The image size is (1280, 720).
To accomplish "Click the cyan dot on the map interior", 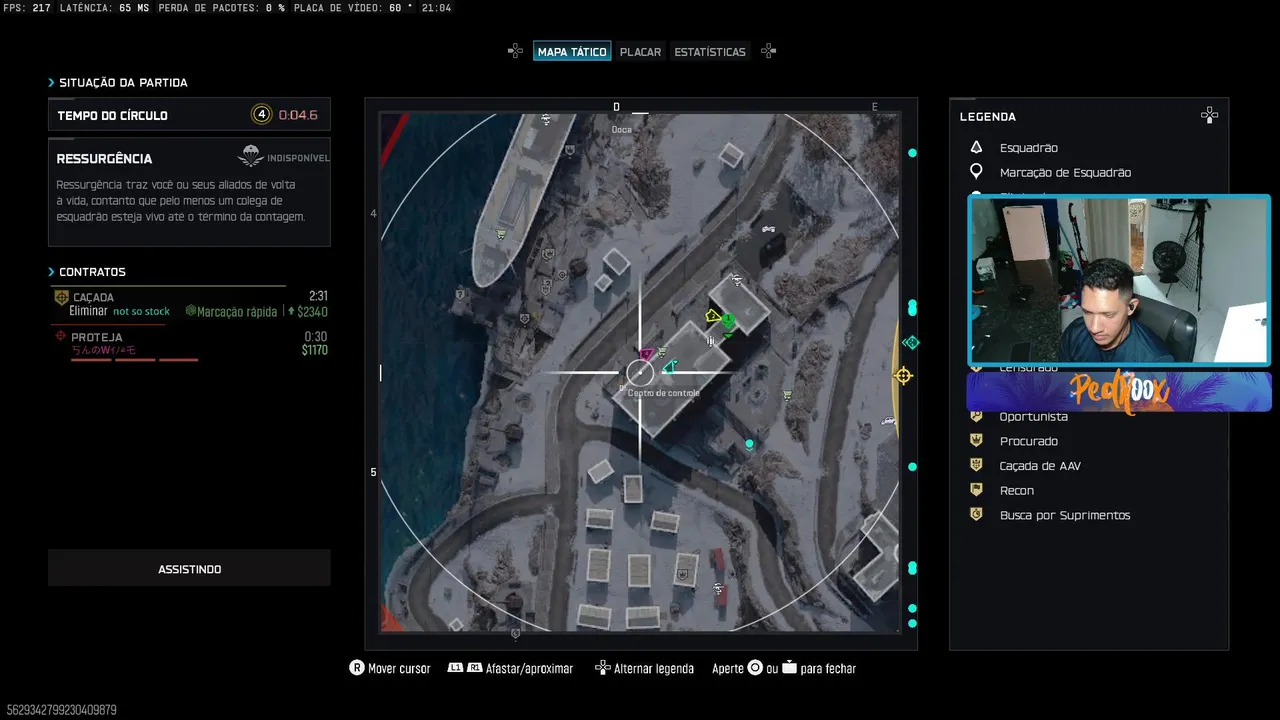I will coord(749,443).
